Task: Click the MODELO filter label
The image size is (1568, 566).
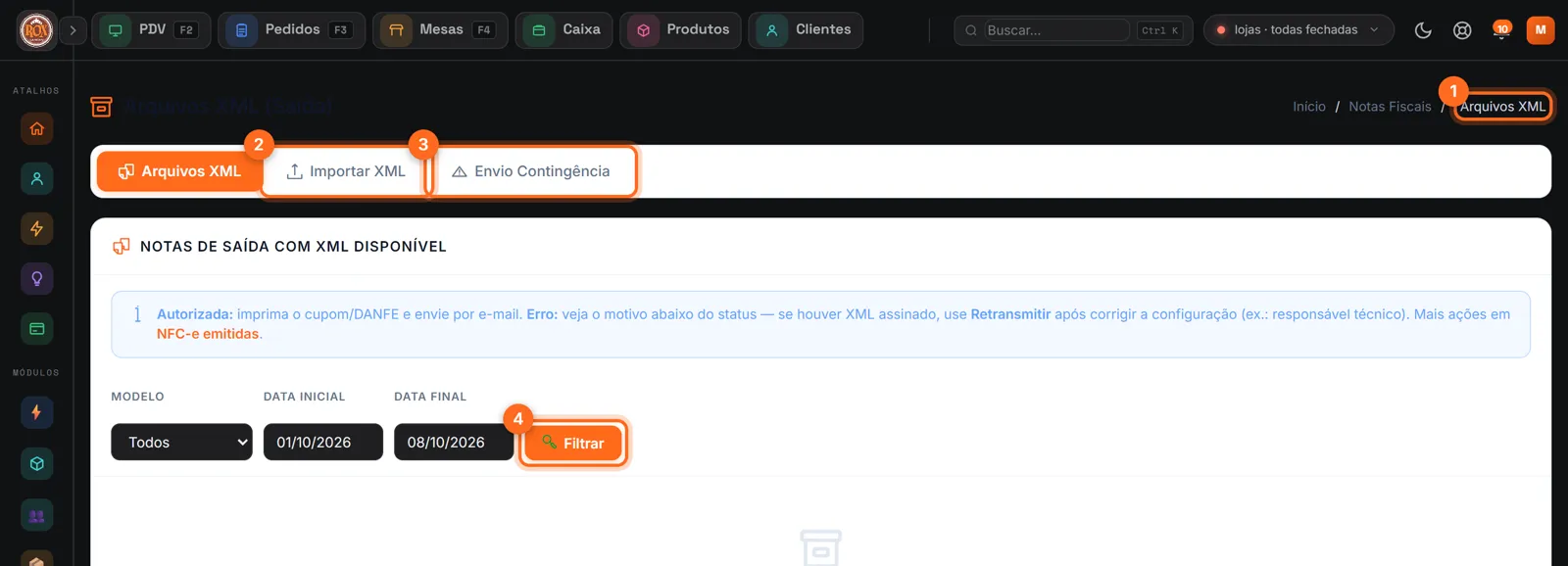Action: tap(137, 397)
